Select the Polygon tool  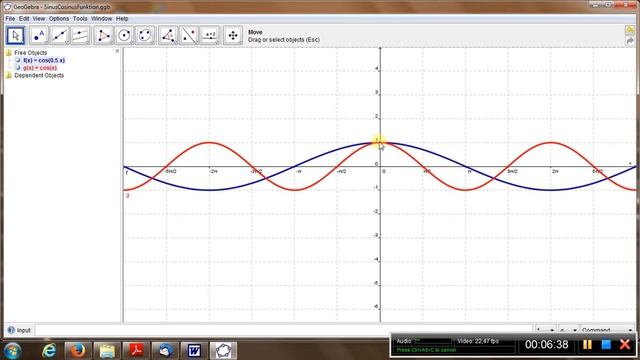[x=103, y=36]
